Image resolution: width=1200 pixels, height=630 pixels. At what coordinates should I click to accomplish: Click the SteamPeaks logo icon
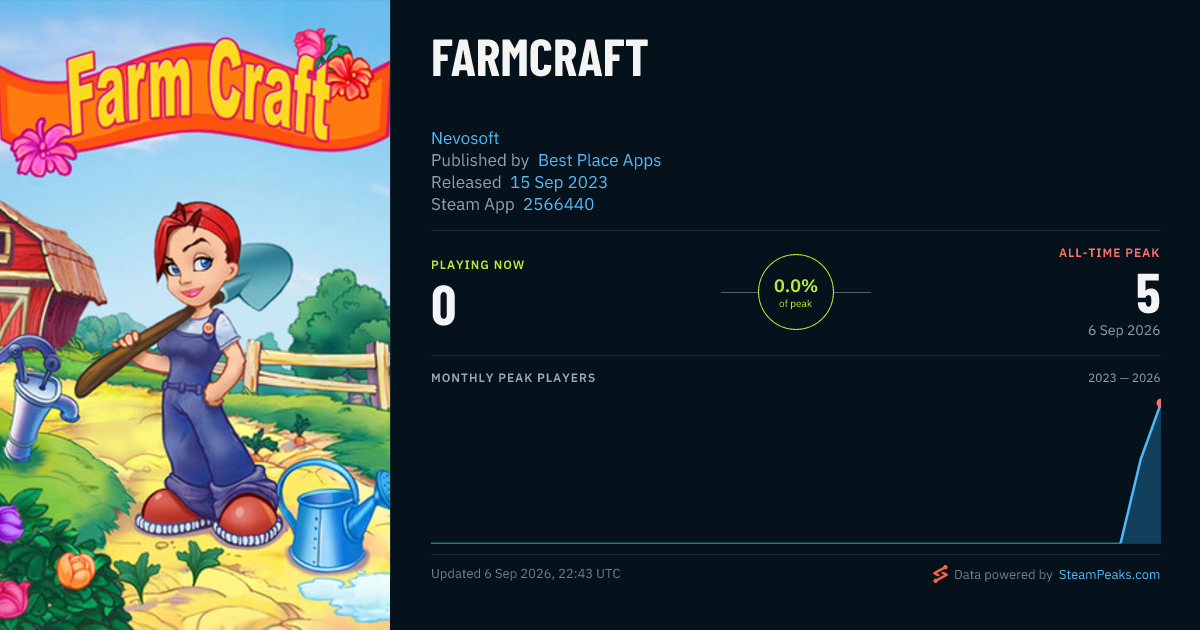939,574
